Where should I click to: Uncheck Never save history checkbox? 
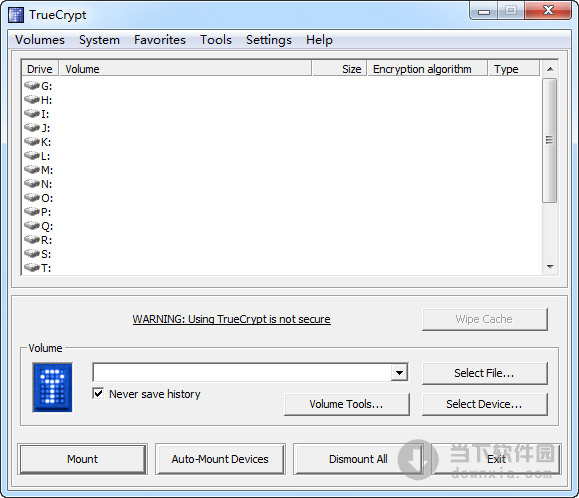[x=98, y=393]
